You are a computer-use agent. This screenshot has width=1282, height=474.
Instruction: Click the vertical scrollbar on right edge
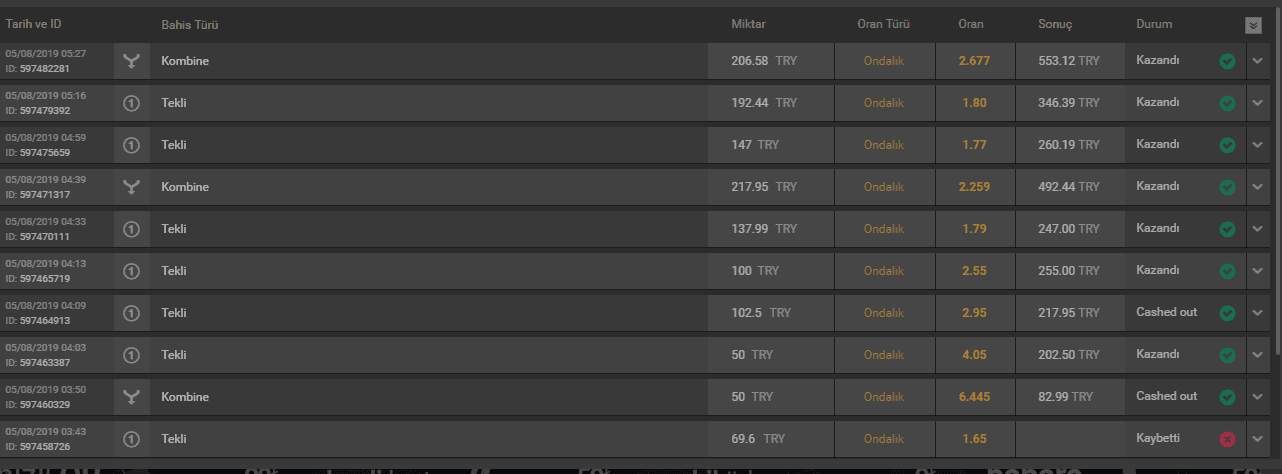click(x=1277, y=180)
